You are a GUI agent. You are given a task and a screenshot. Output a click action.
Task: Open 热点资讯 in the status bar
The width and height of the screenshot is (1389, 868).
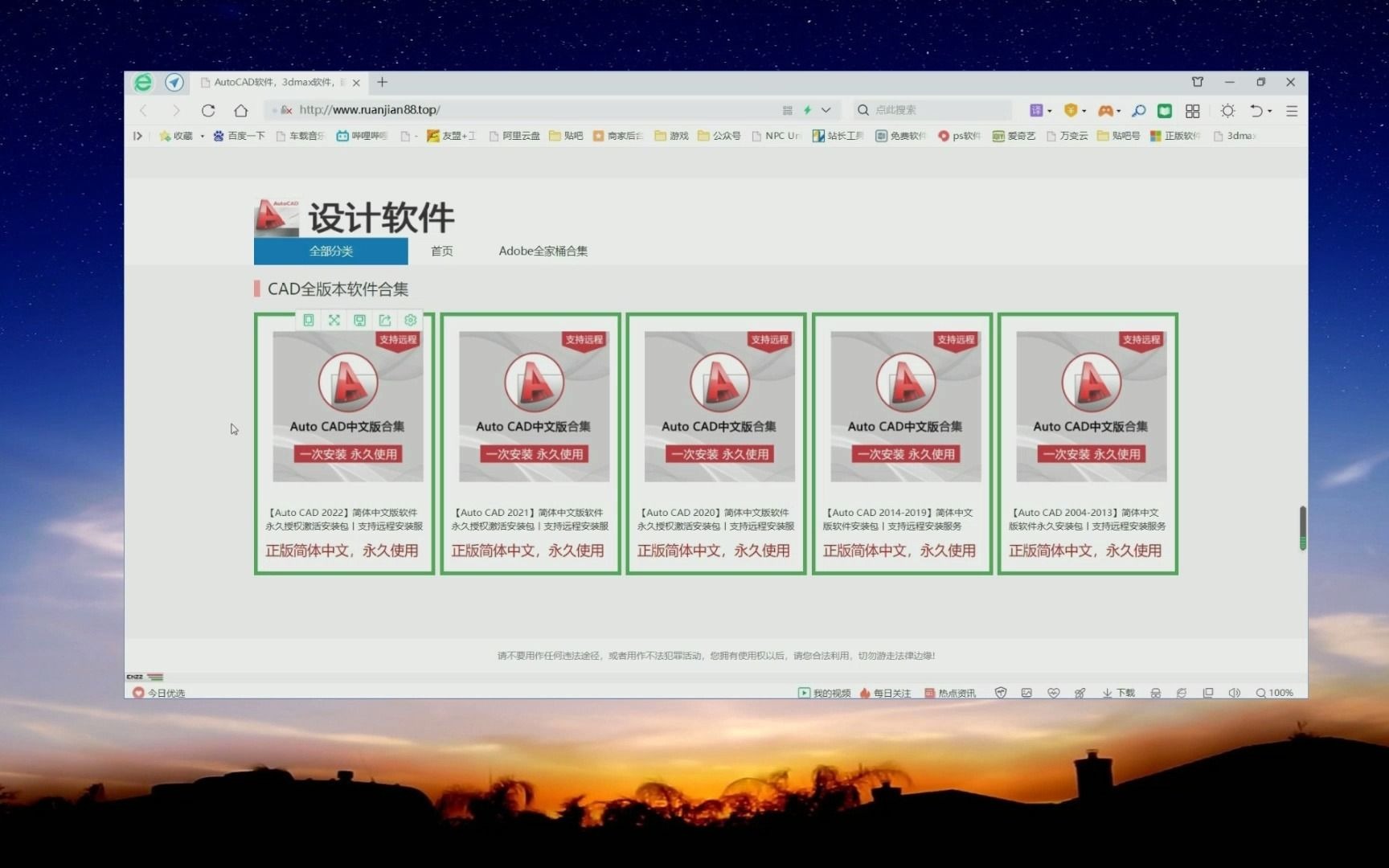(x=950, y=693)
